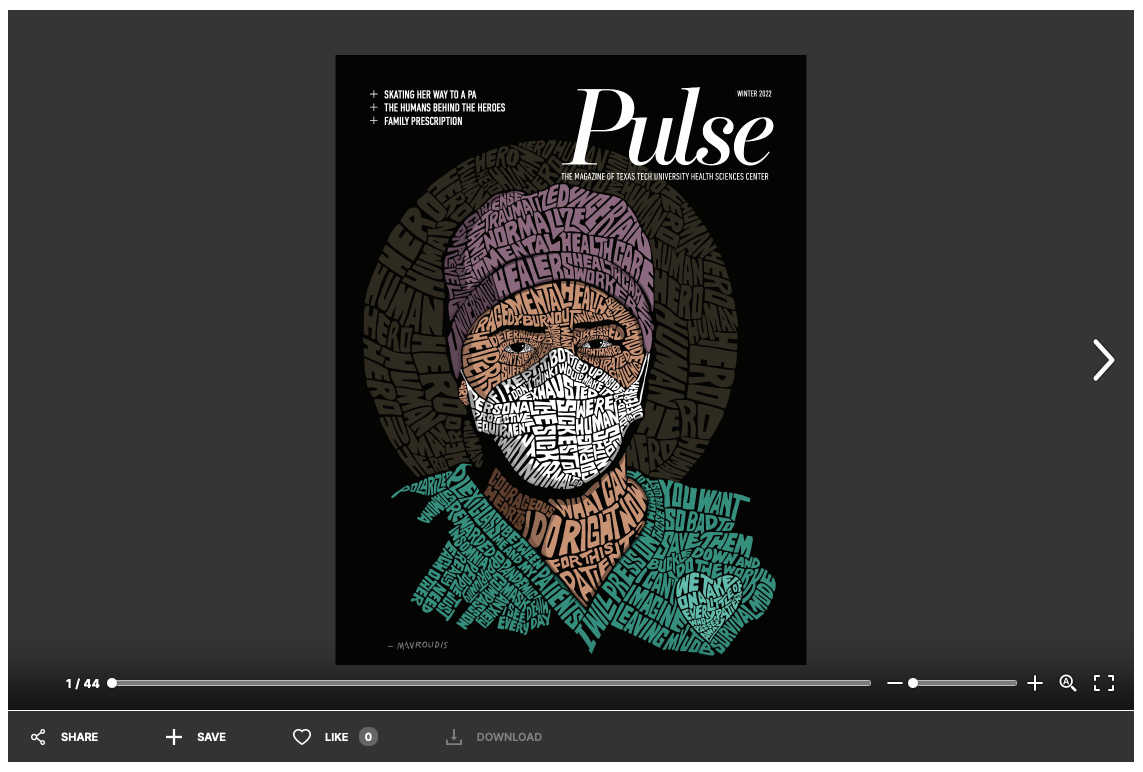Click the DOWNLOAD text label

pyautogui.click(x=509, y=737)
